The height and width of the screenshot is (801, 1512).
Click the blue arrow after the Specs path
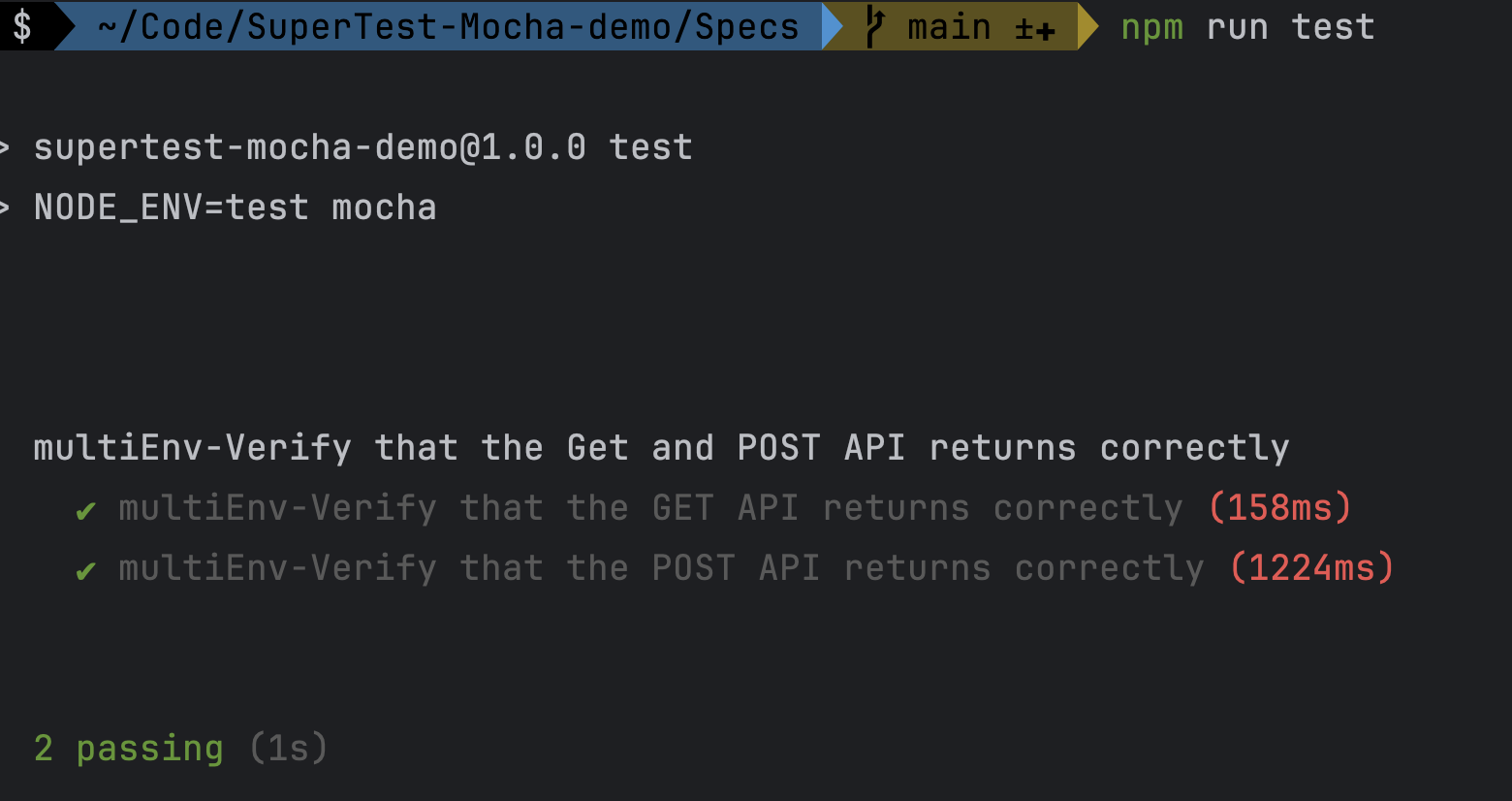click(833, 26)
